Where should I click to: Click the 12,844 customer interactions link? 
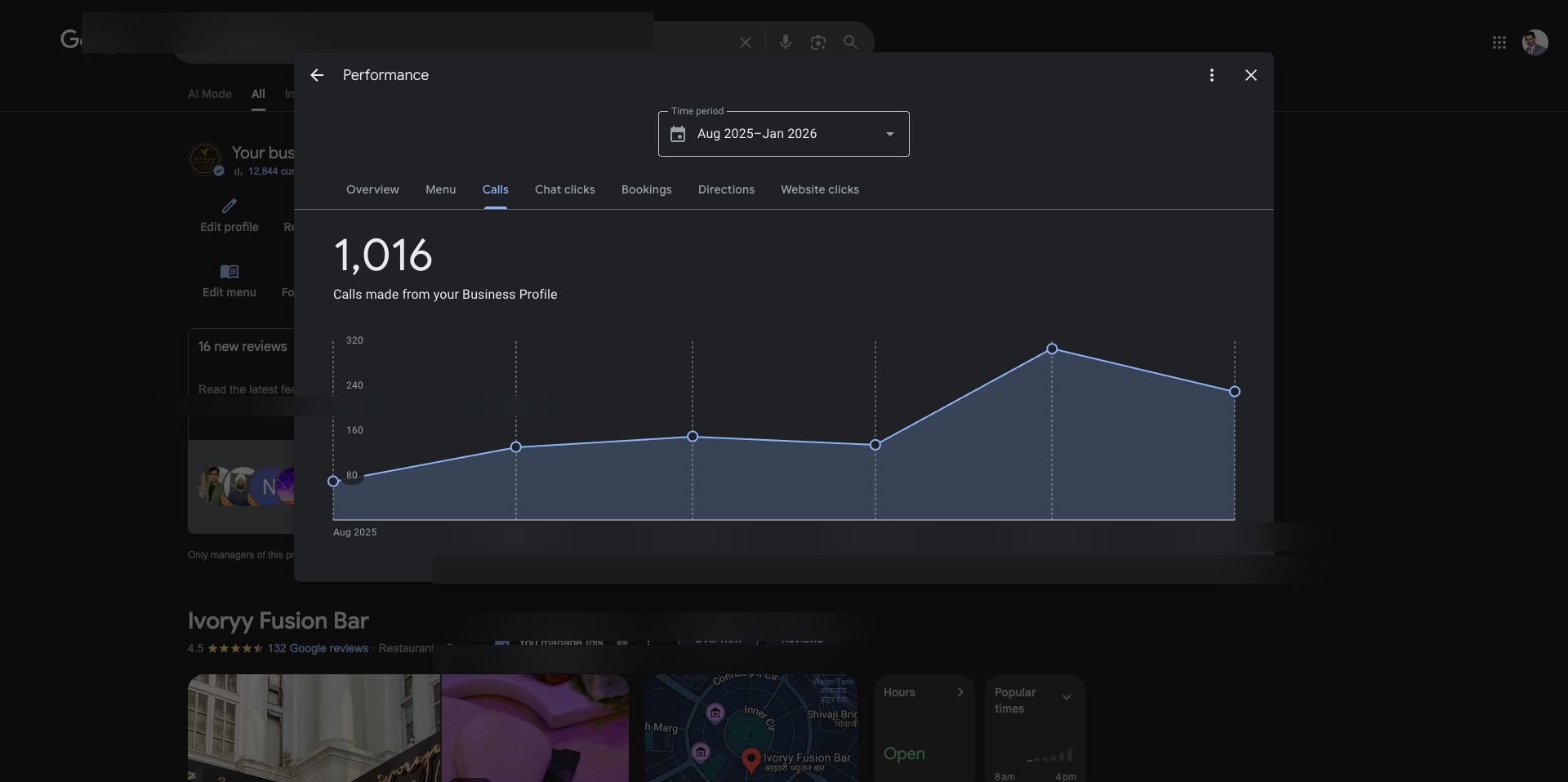pos(270,171)
